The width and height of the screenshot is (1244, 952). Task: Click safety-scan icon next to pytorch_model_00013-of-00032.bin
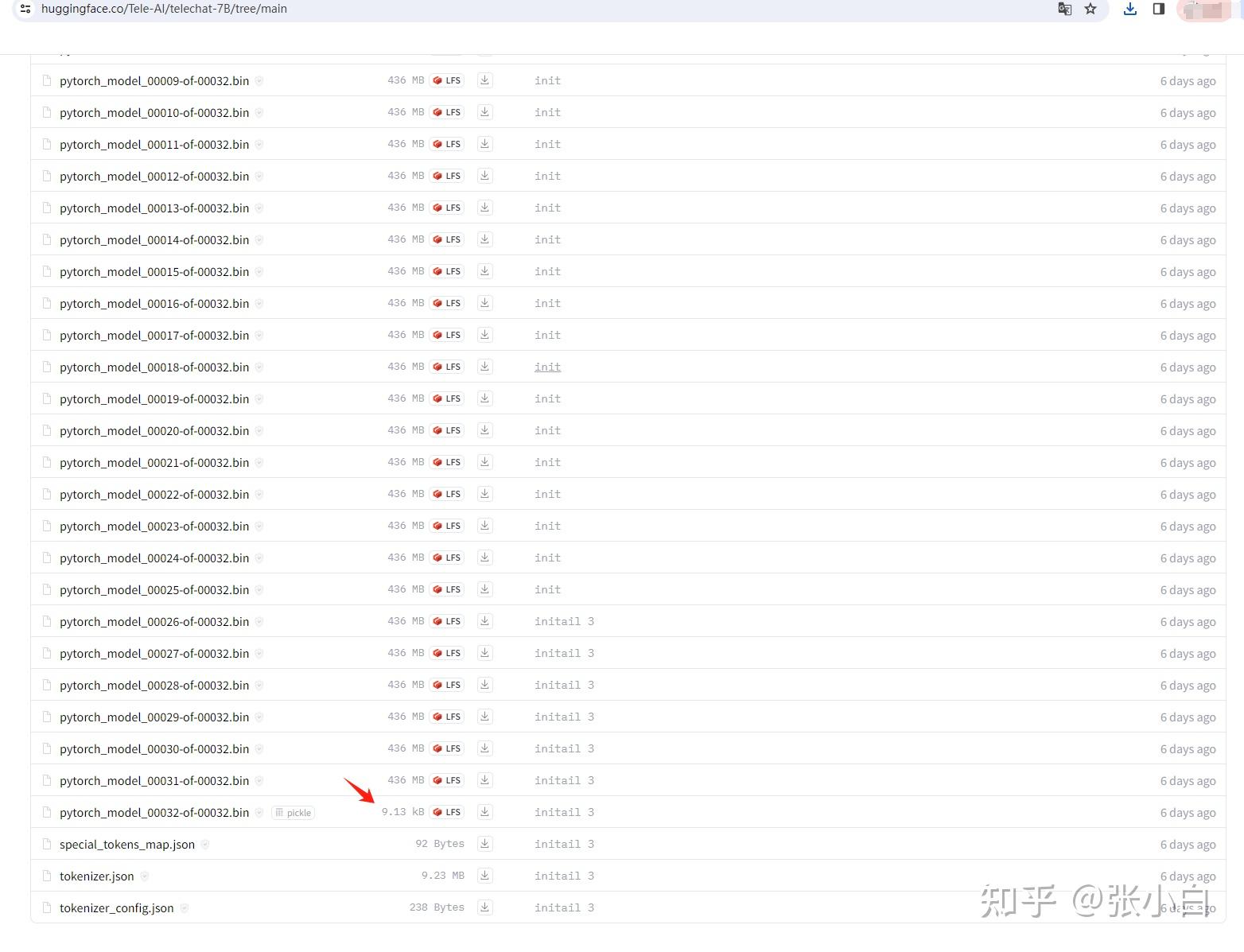tap(259, 208)
